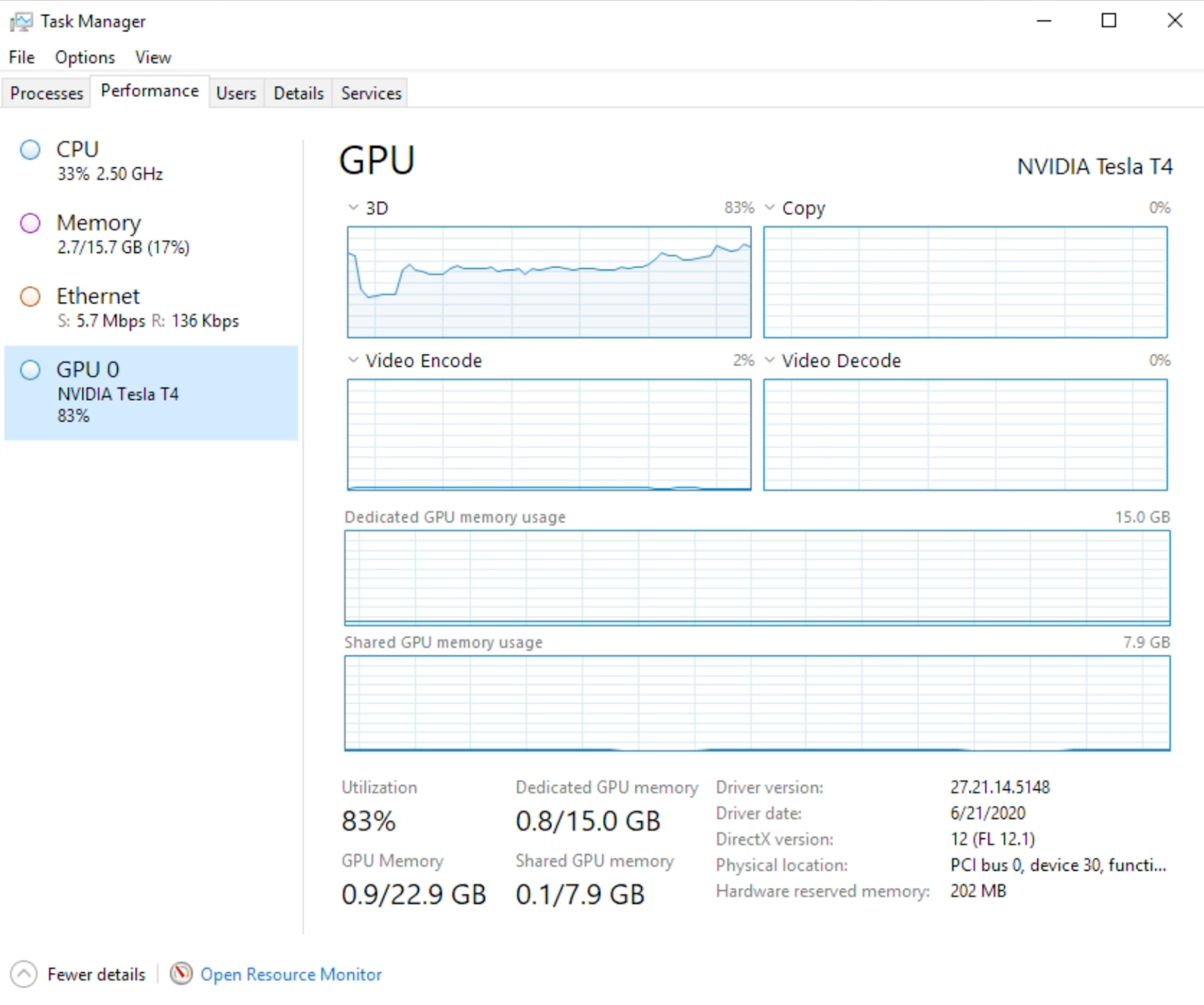Image resolution: width=1204 pixels, height=1005 pixels.
Task: Open the Options menu
Action: point(84,57)
